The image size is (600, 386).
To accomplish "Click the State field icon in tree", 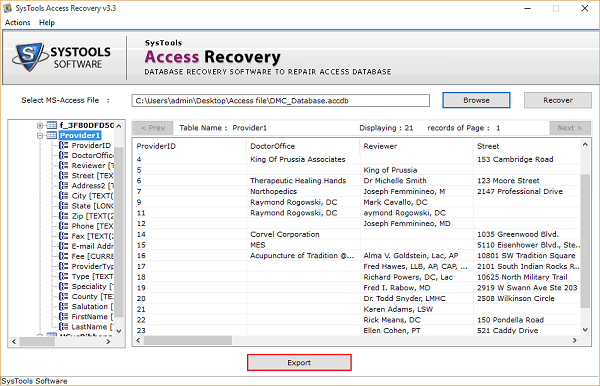I will point(64,206).
